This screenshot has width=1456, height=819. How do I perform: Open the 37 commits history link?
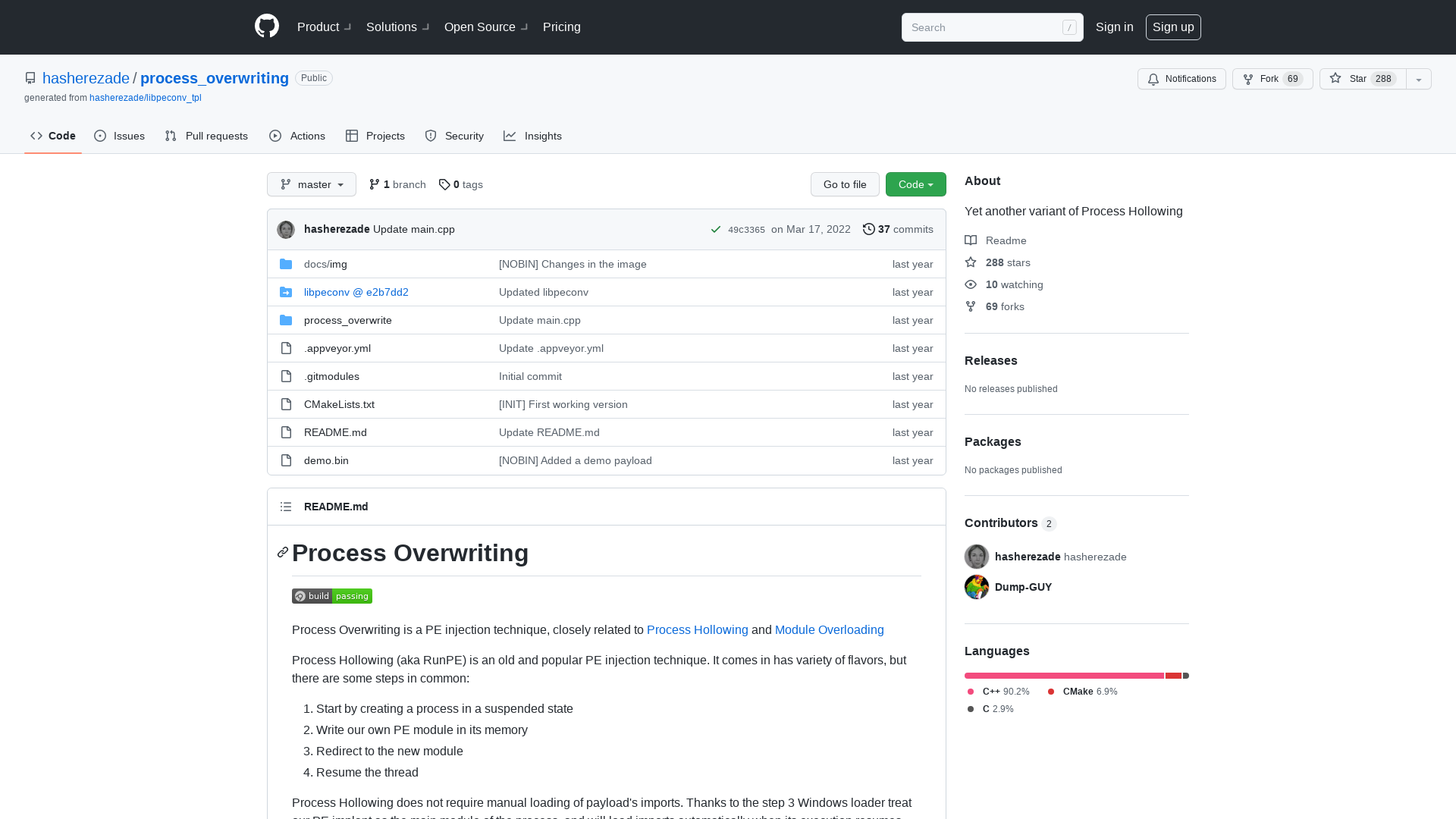[898, 229]
